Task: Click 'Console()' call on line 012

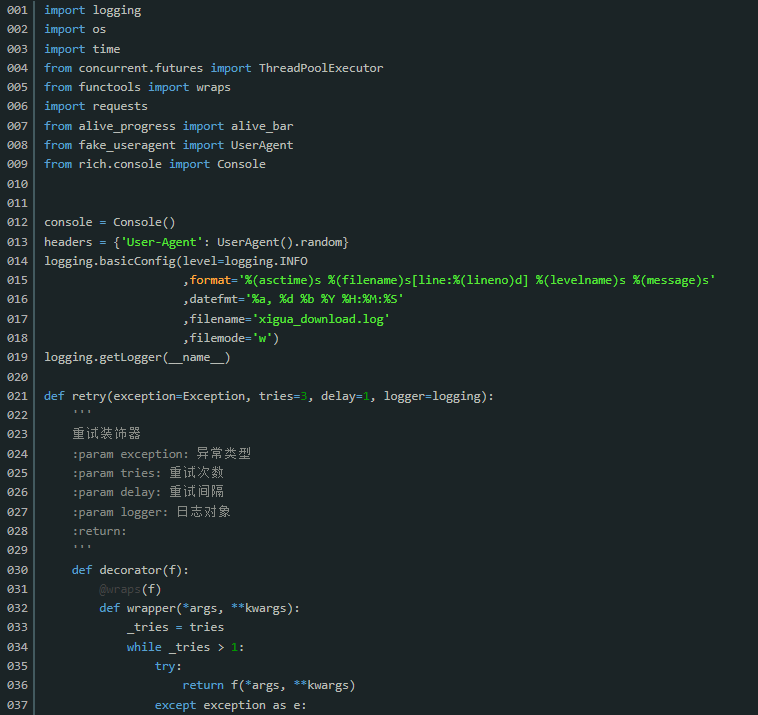Action: (144, 222)
